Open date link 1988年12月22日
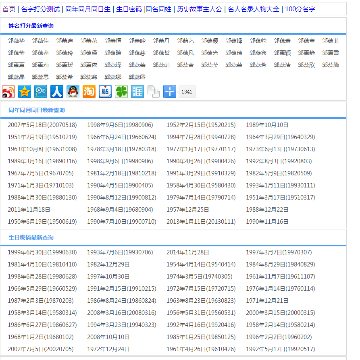This screenshot has width=360, height=360. point(267,210)
